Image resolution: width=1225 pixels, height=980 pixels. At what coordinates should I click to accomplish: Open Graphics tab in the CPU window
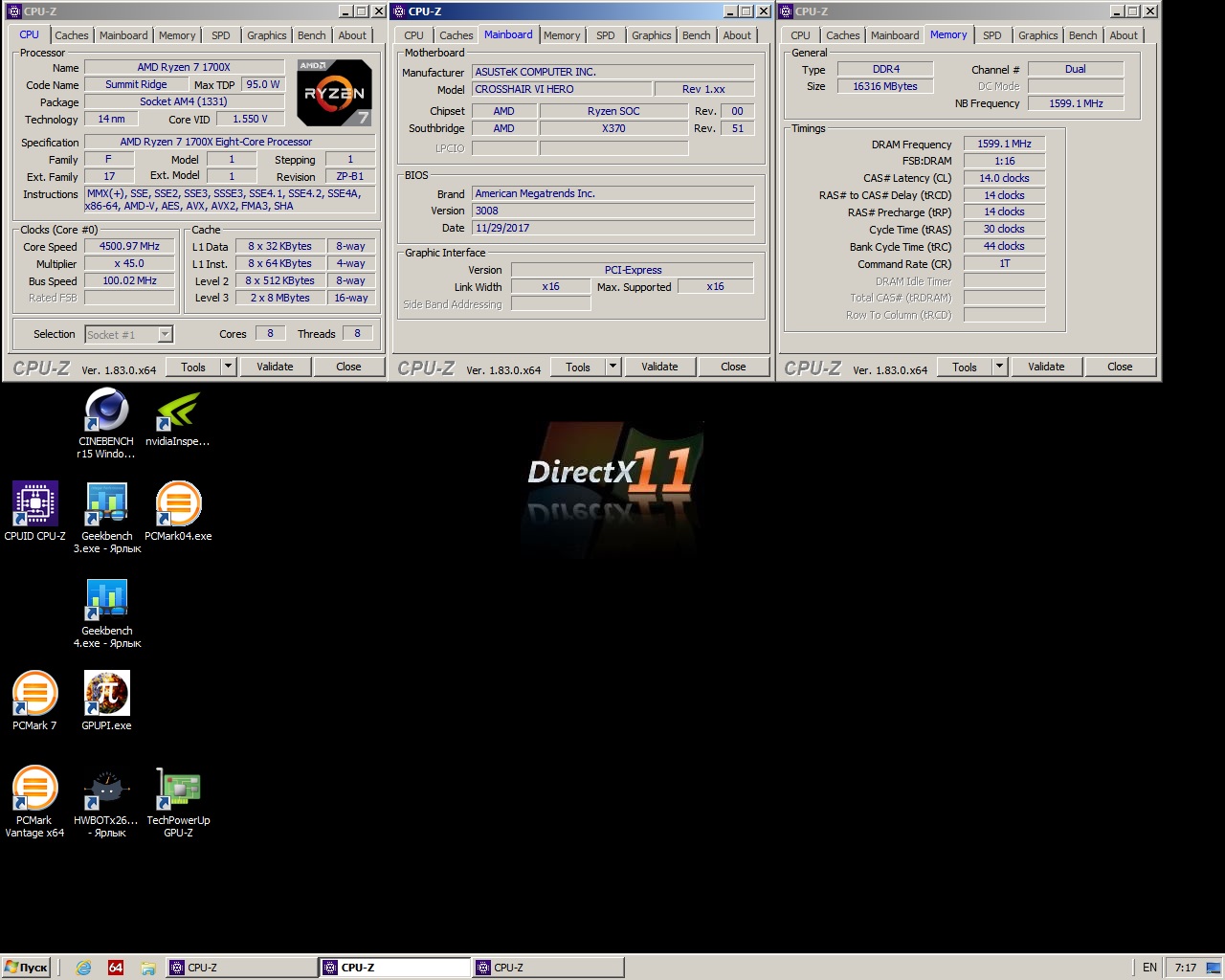pos(267,35)
